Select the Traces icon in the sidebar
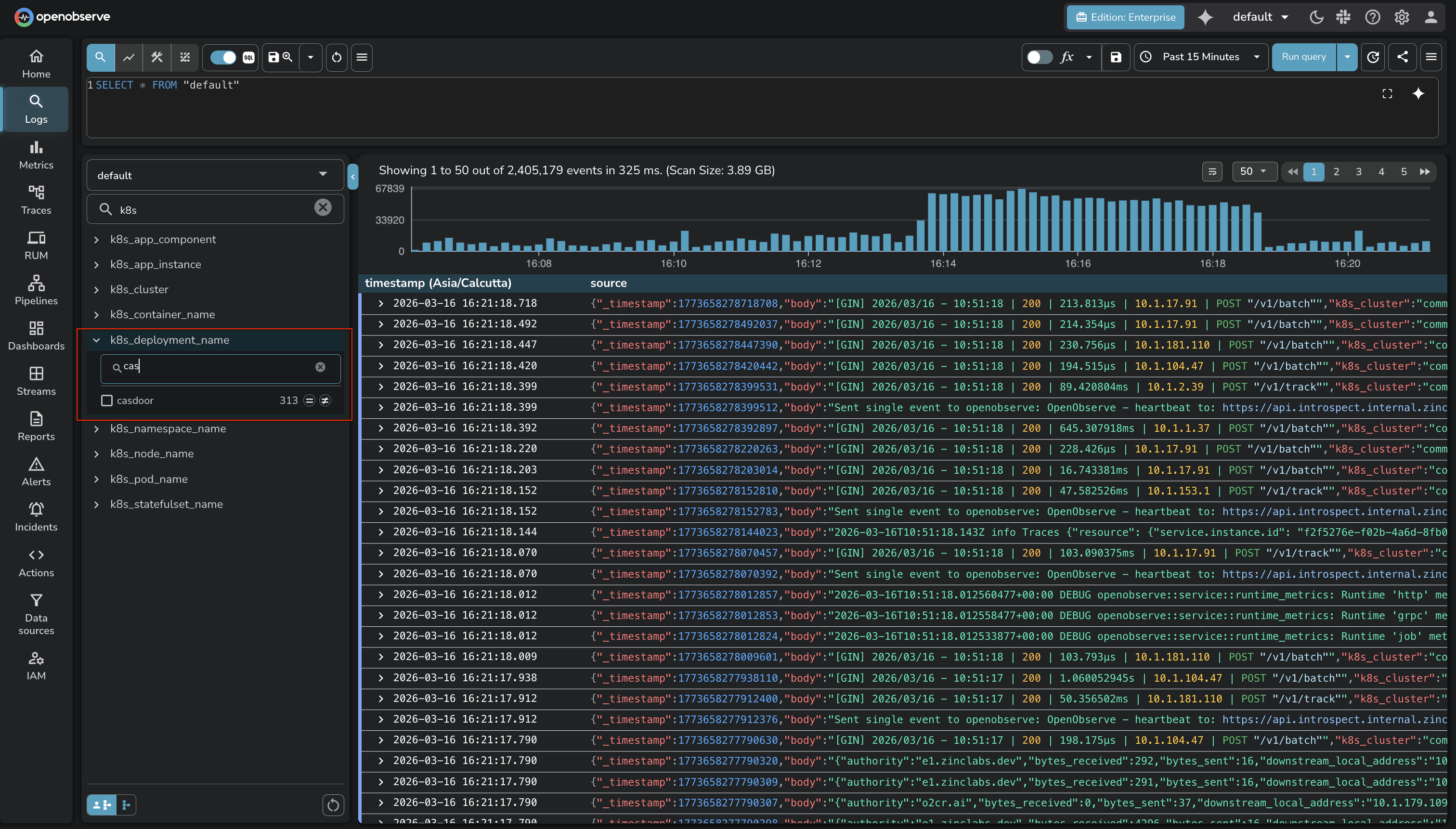Screen dimensions: 1456x829 [x=36, y=199]
